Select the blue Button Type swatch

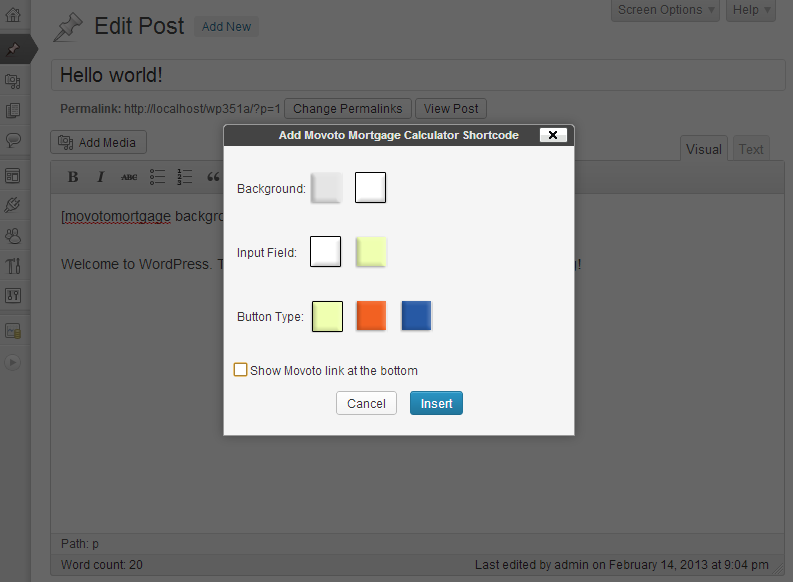[416, 316]
